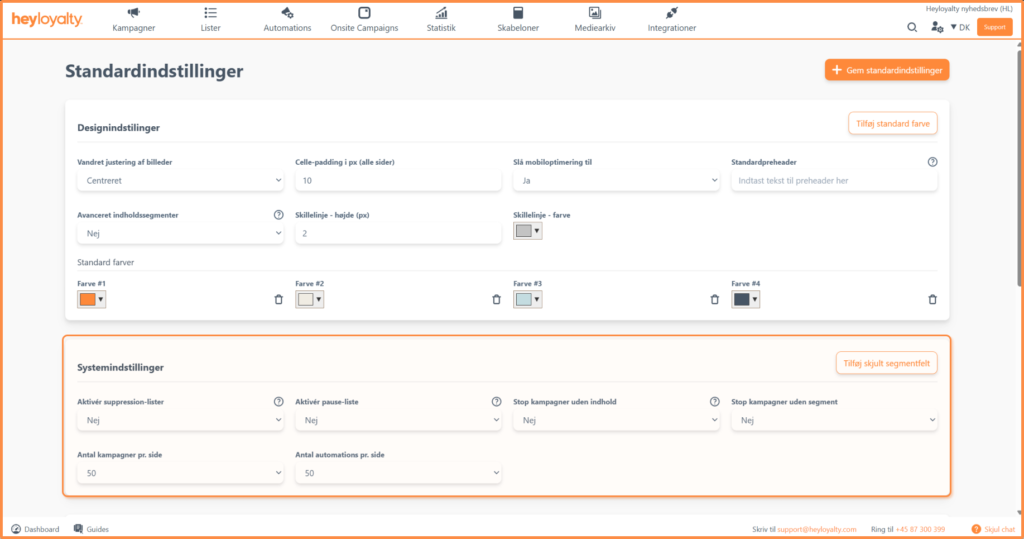Show help for Aktivér suppression-lister

pyautogui.click(x=278, y=402)
